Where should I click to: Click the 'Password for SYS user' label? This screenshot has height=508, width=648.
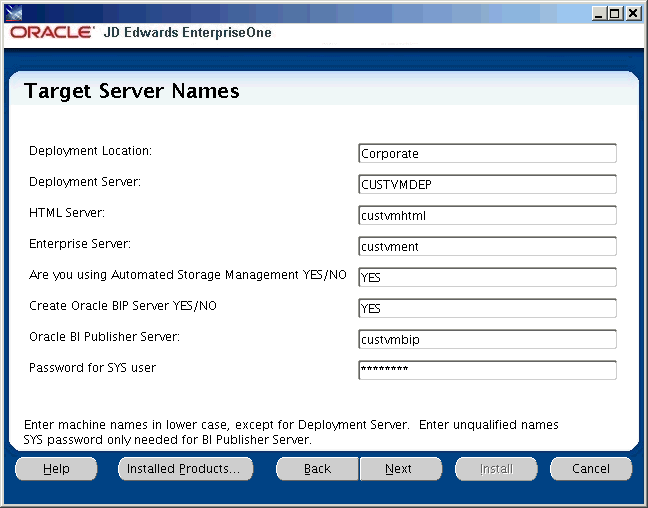[92, 368]
